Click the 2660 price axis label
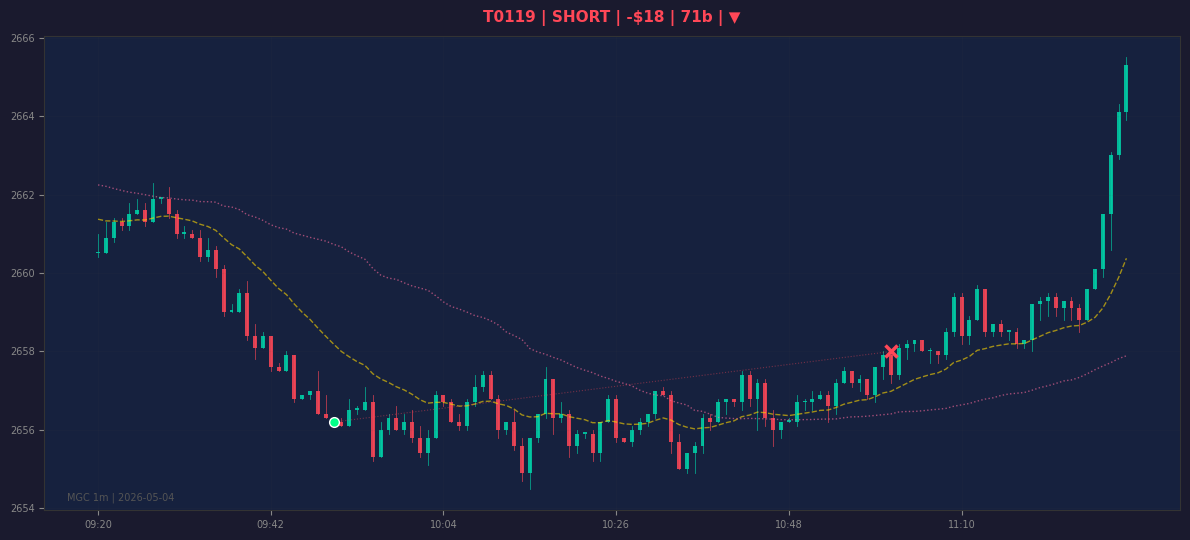The image size is (1190, 540). 23,274
